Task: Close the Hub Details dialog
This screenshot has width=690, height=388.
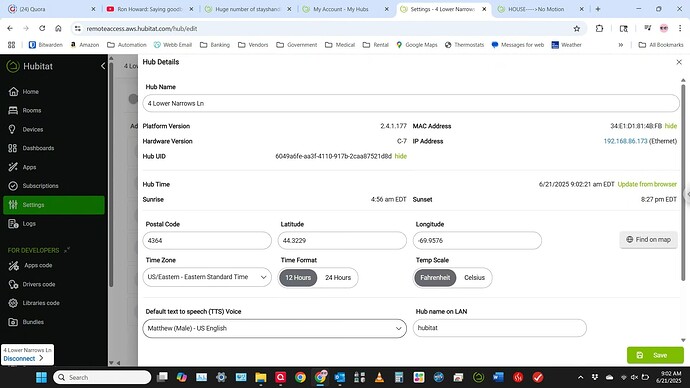Action: click(x=679, y=62)
